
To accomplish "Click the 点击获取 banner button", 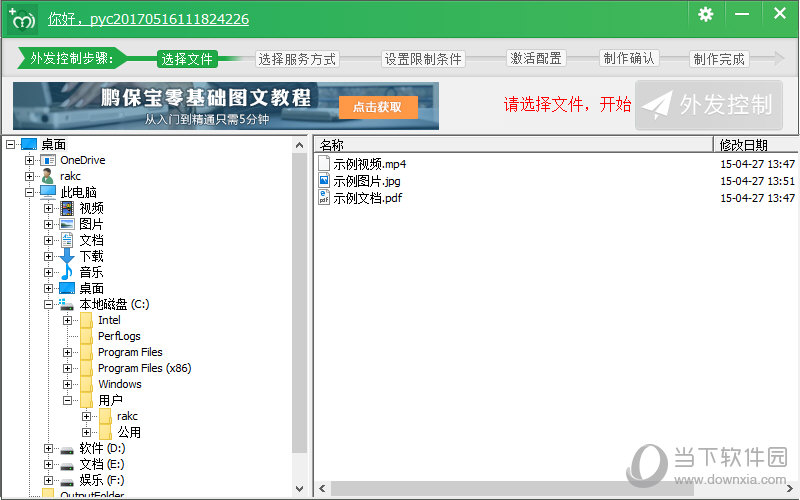I will coord(378,107).
